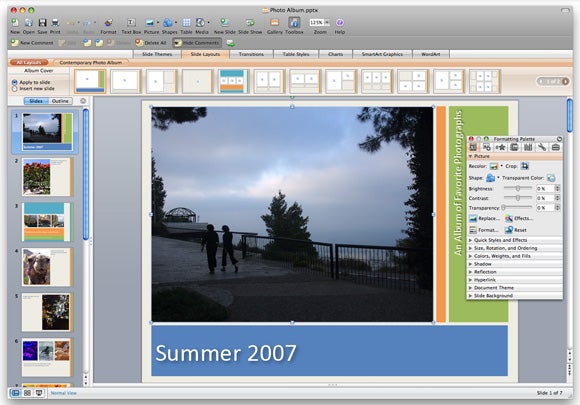Open the SmartArt Graphics tab

pyautogui.click(x=382, y=54)
